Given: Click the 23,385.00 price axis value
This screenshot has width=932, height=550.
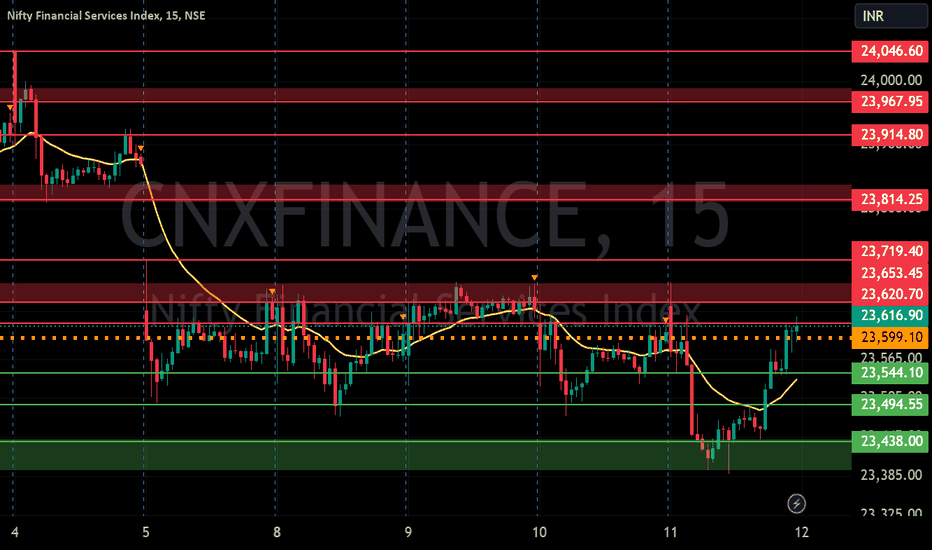Looking at the screenshot, I should (891, 474).
